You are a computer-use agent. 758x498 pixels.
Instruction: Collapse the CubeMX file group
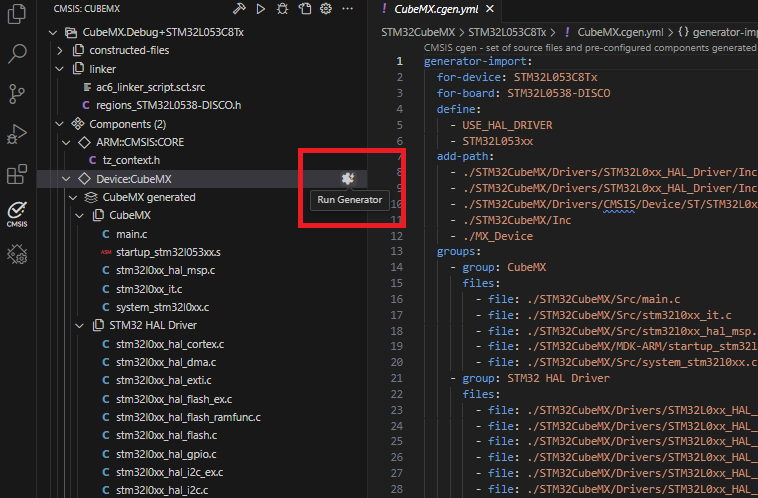coord(80,216)
